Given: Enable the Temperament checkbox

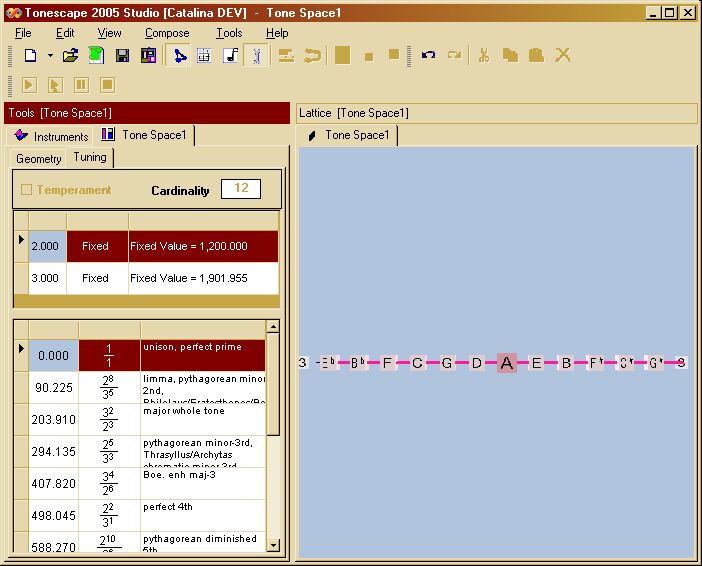Looking at the screenshot, I should coord(27,190).
